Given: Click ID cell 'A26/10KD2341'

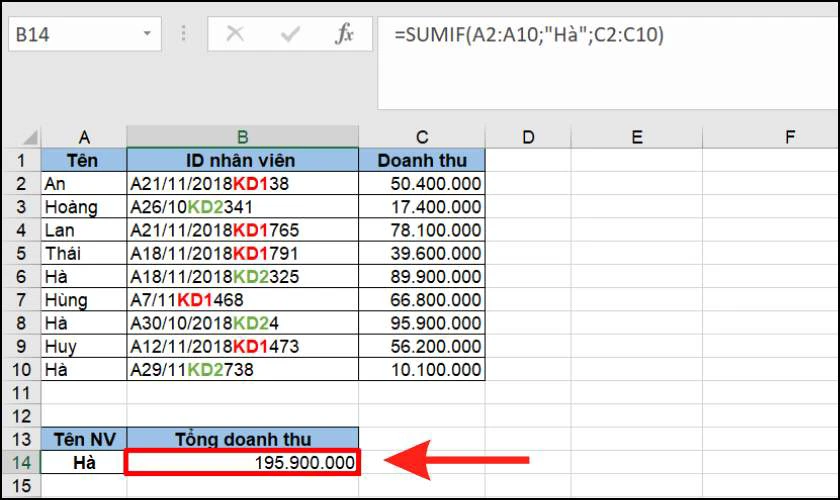Looking at the screenshot, I should pos(243,207).
